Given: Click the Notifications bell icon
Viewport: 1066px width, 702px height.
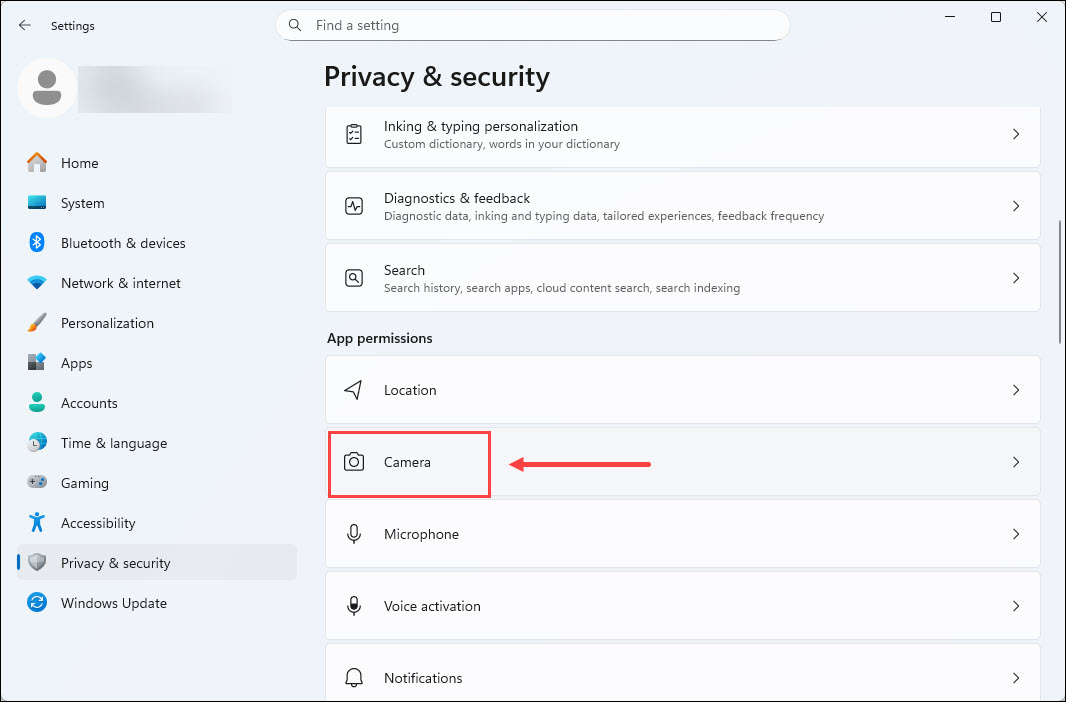Looking at the screenshot, I should pos(354,678).
